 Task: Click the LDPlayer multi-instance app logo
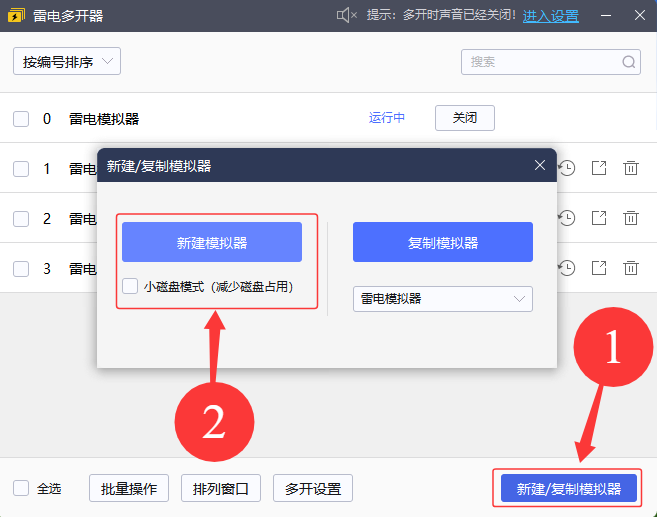tap(16, 16)
